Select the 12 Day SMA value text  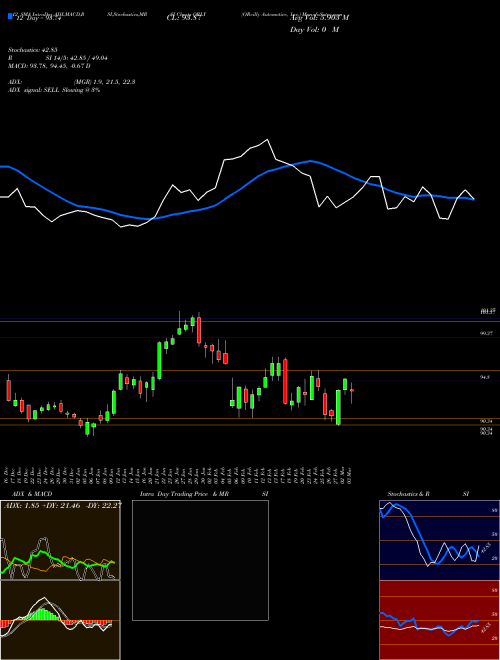pos(37,19)
